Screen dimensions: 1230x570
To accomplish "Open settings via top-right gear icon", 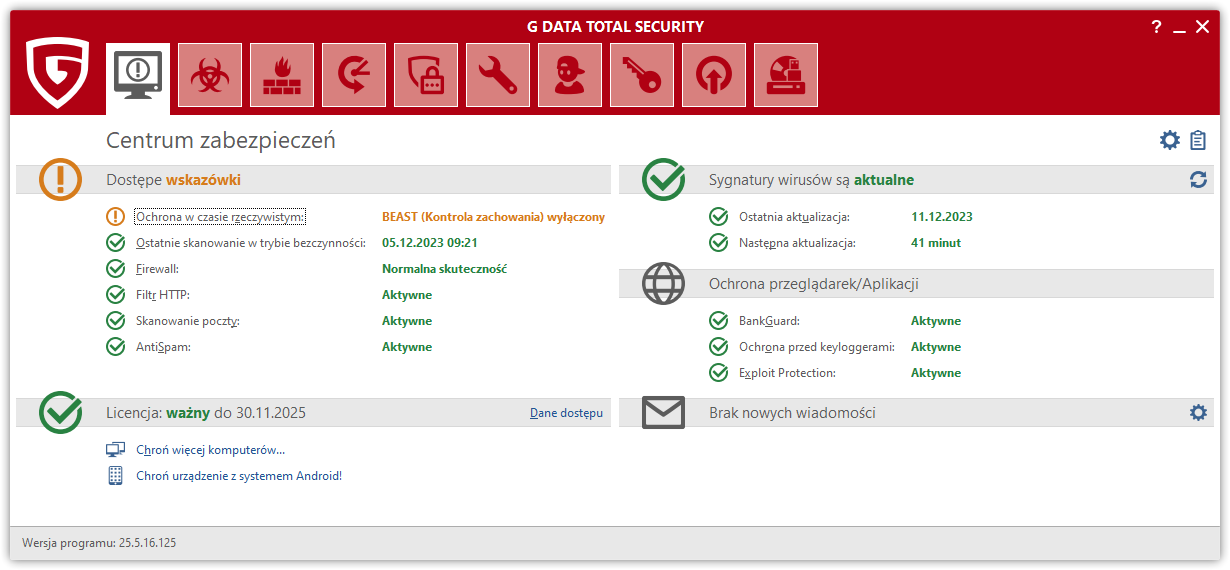I will coord(1170,140).
